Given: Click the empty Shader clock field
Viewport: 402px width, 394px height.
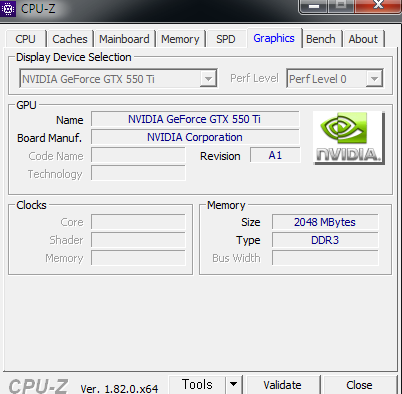Looking at the screenshot, I should tap(138, 240).
